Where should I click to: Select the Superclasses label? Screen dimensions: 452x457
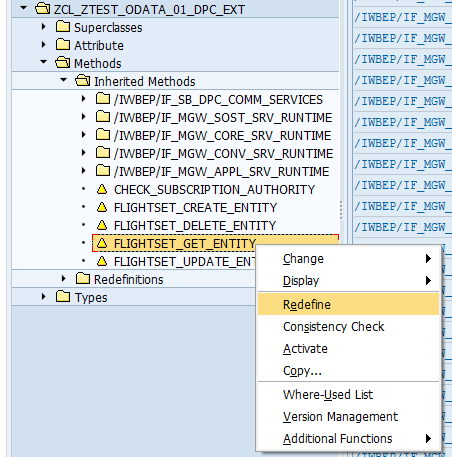[108, 28]
